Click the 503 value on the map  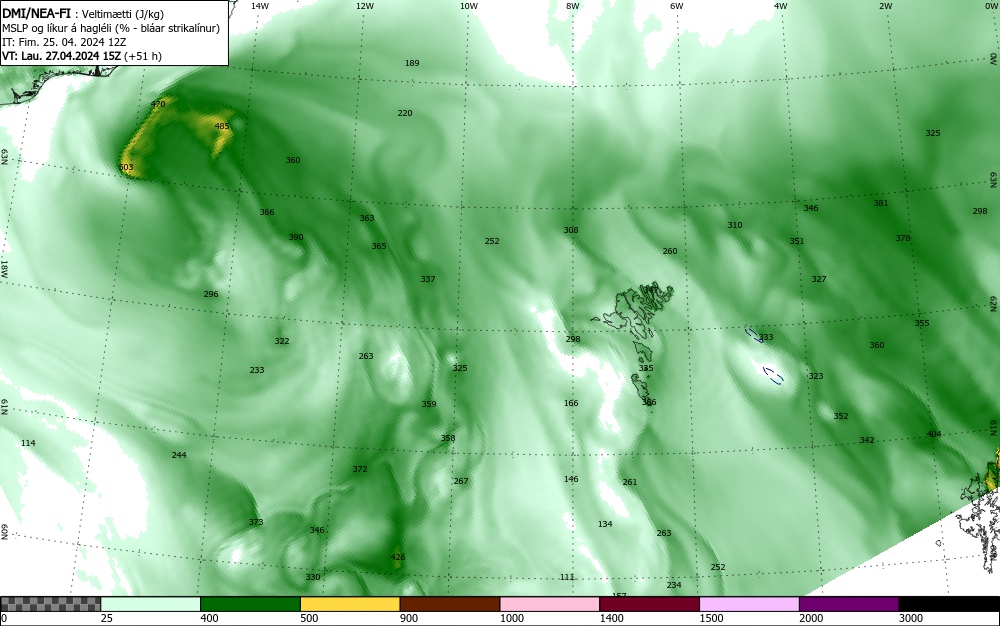(126, 168)
